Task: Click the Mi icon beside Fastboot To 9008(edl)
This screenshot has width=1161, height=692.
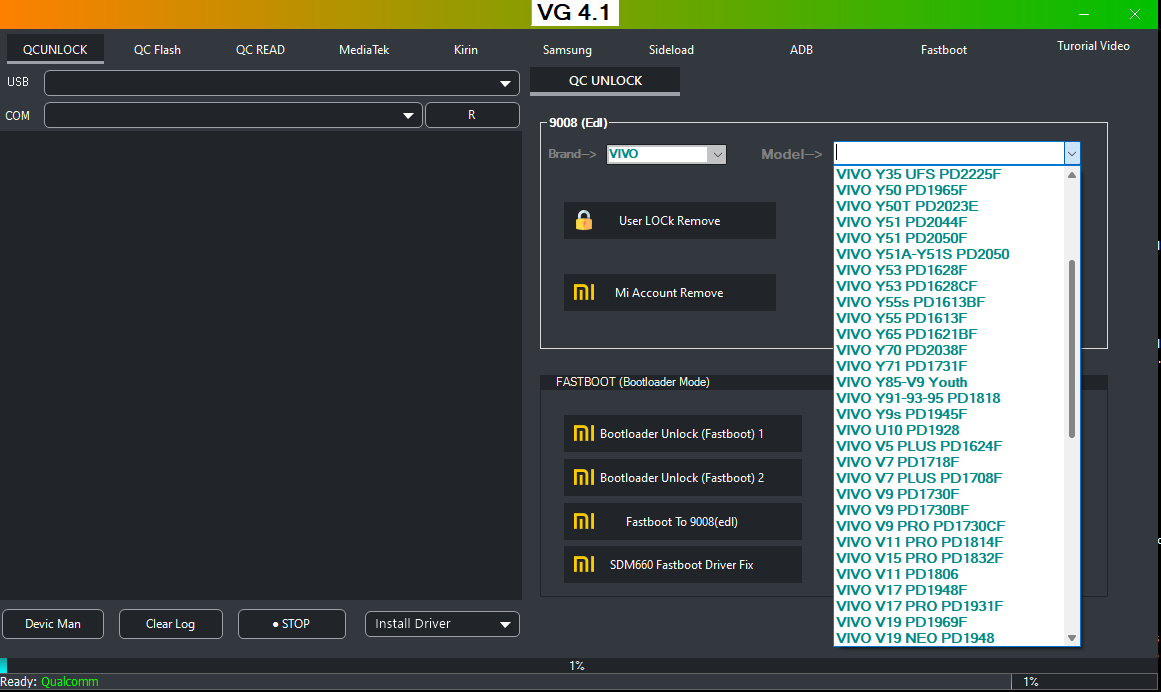Action: click(586, 521)
